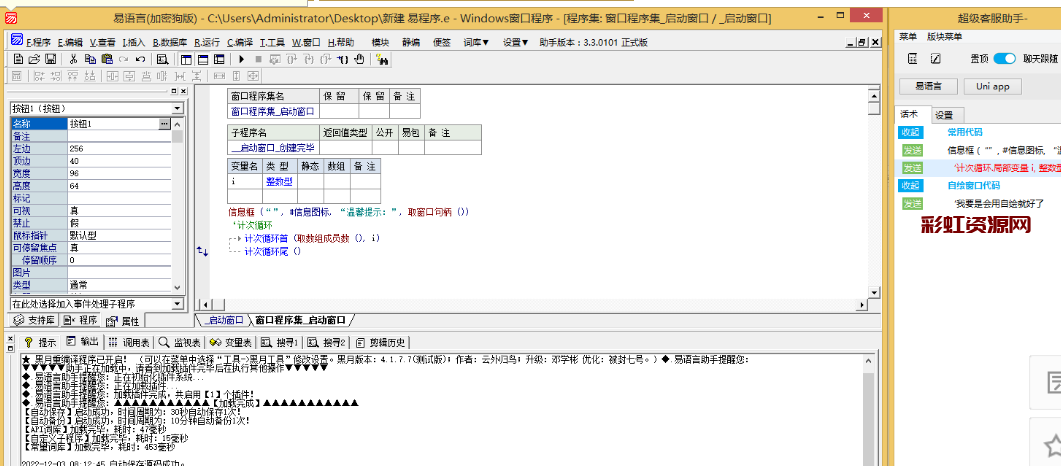
Task: Click the Open file folder icon
Action: pos(33,59)
